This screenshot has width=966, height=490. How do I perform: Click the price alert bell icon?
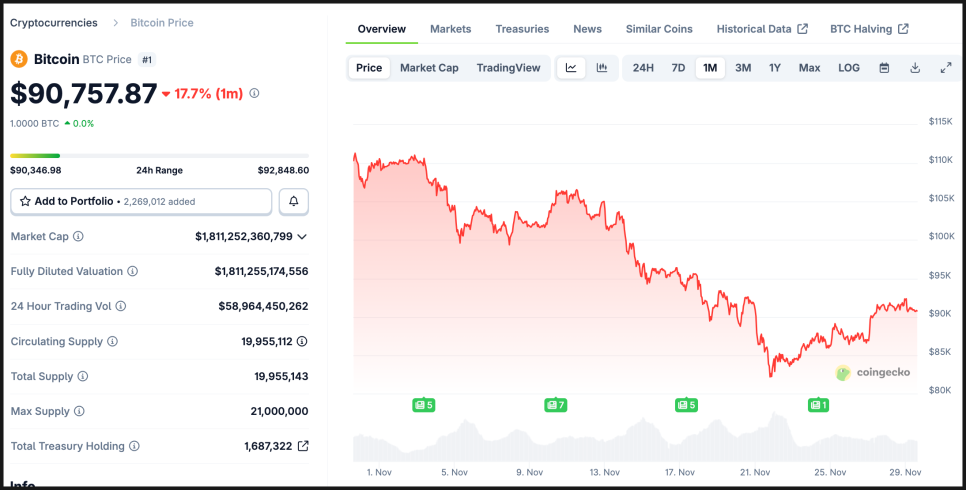[294, 201]
